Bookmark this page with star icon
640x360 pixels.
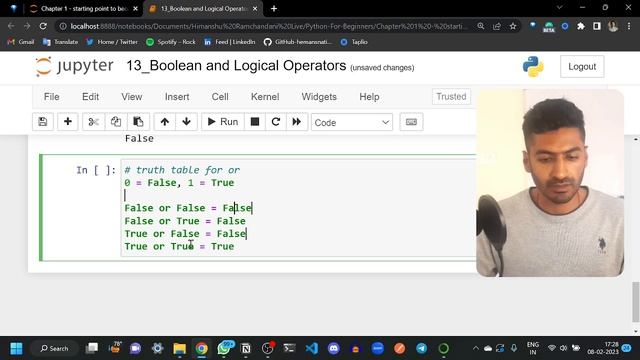[x=513, y=26]
